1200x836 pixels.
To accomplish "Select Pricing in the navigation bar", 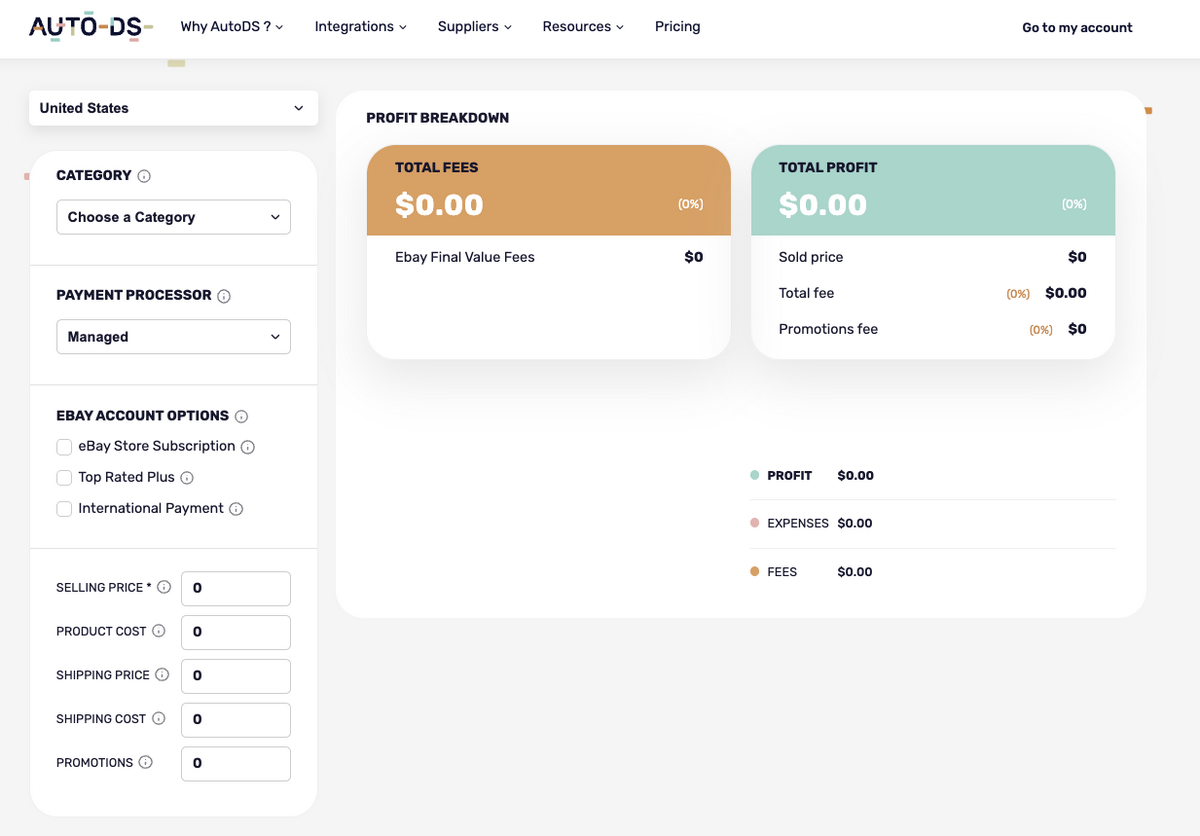I will (677, 27).
